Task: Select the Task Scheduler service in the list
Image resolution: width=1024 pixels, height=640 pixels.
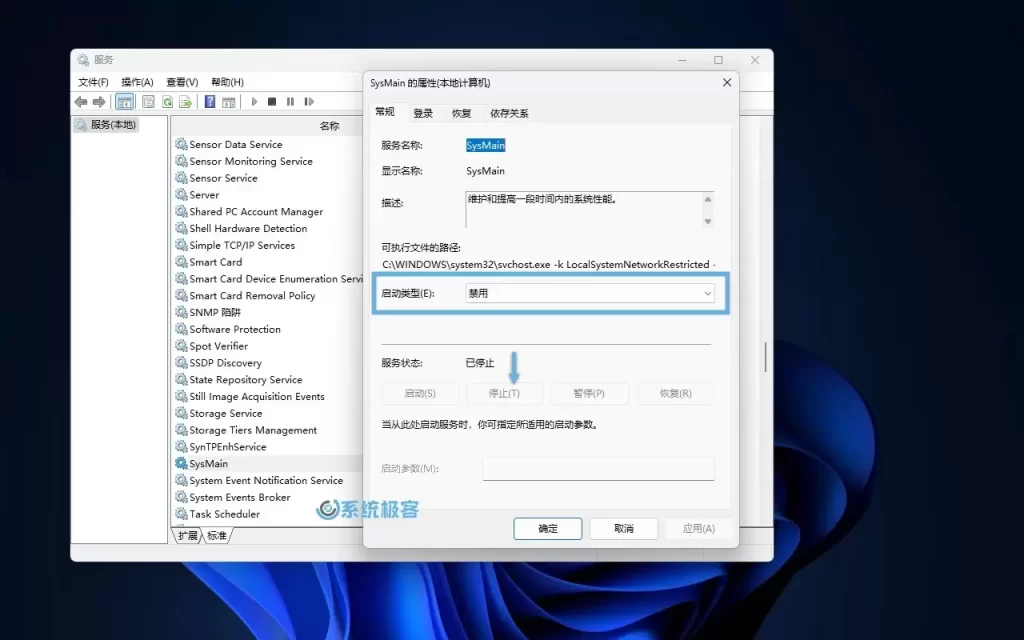Action: (224, 513)
